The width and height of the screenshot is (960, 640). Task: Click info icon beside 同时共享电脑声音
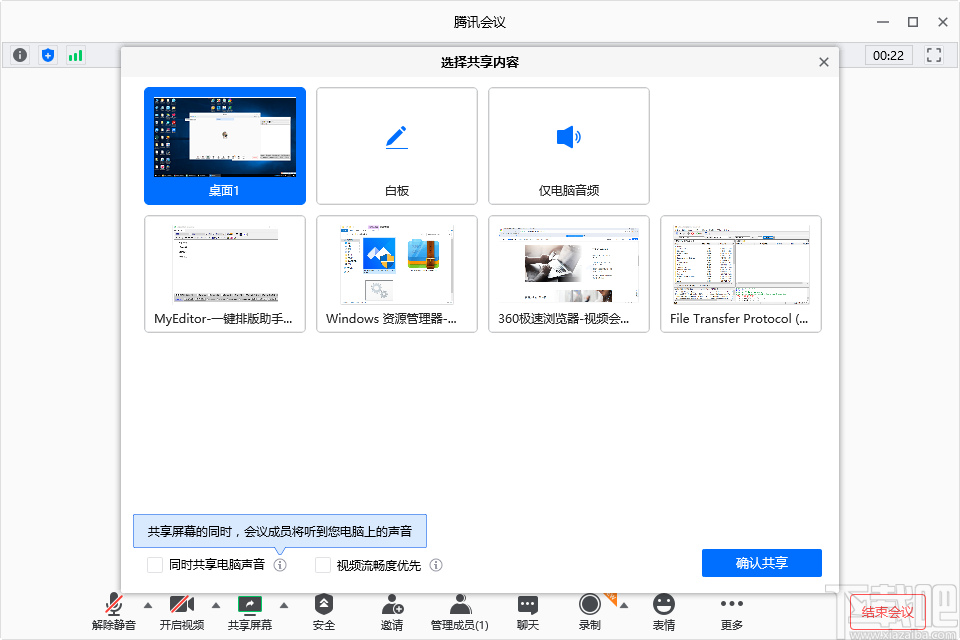[x=280, y=565]
